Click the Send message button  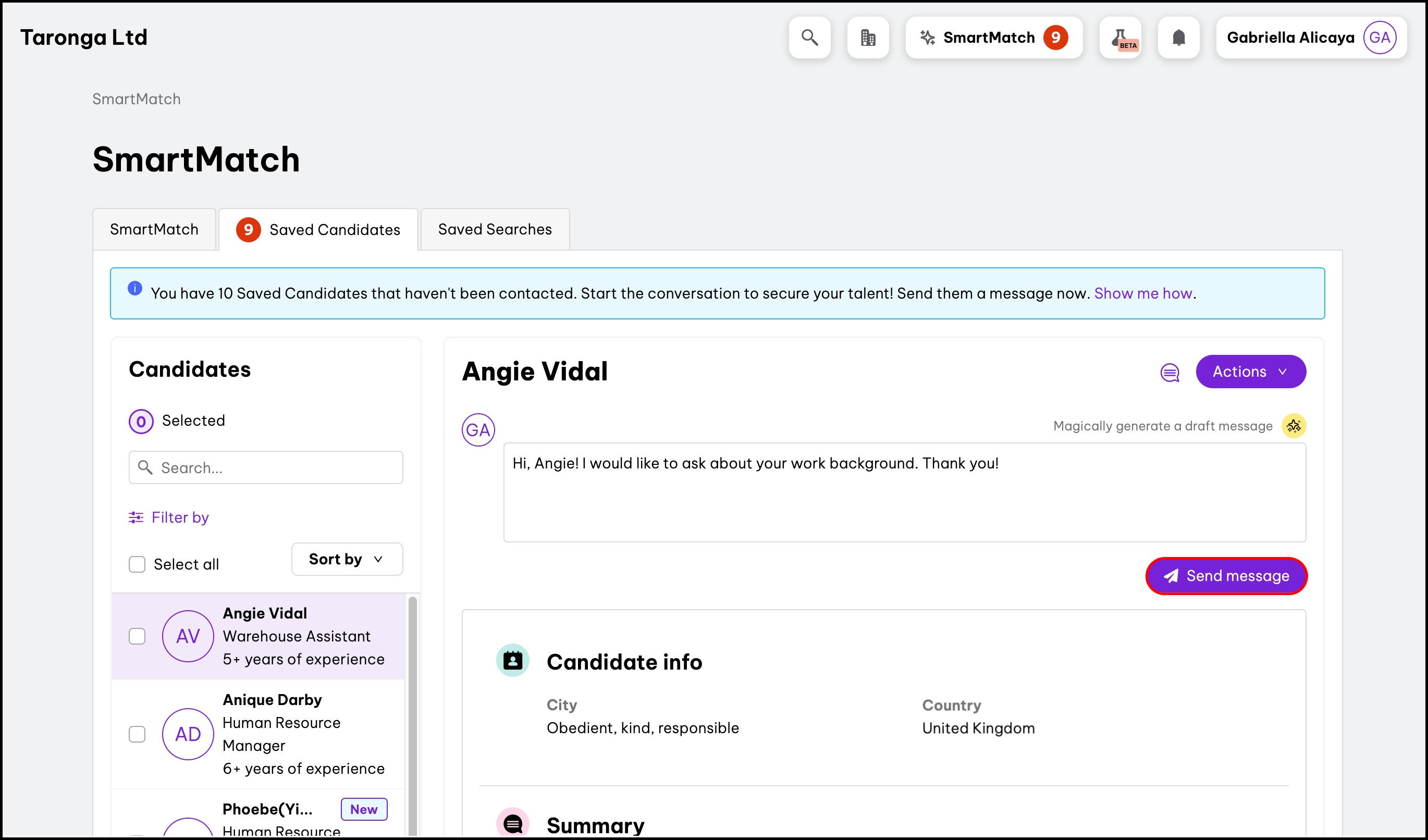(x=1226, y=575)
